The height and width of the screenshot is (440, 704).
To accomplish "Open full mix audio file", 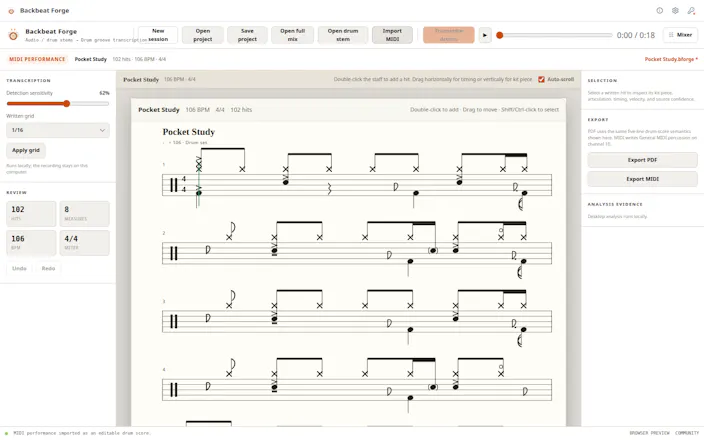I will pos(292,35).
